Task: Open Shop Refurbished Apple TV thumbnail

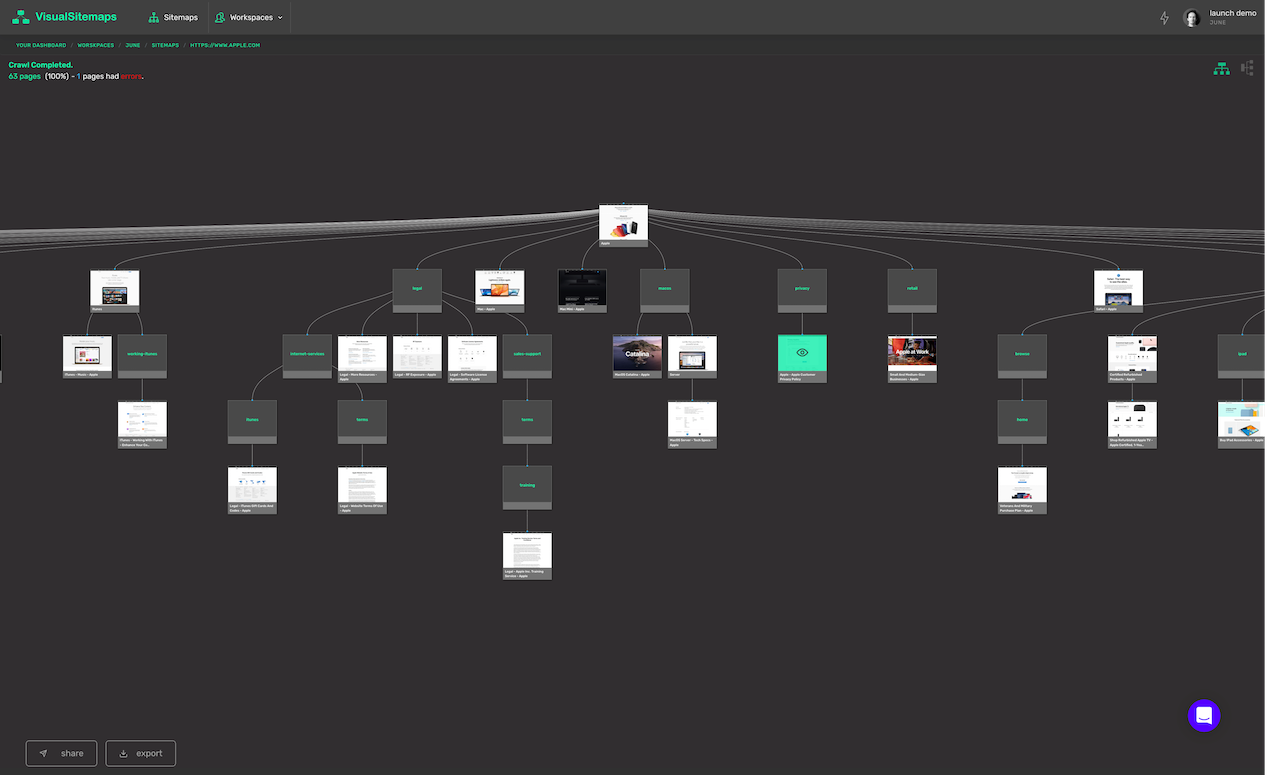Action: [1132, 425]
